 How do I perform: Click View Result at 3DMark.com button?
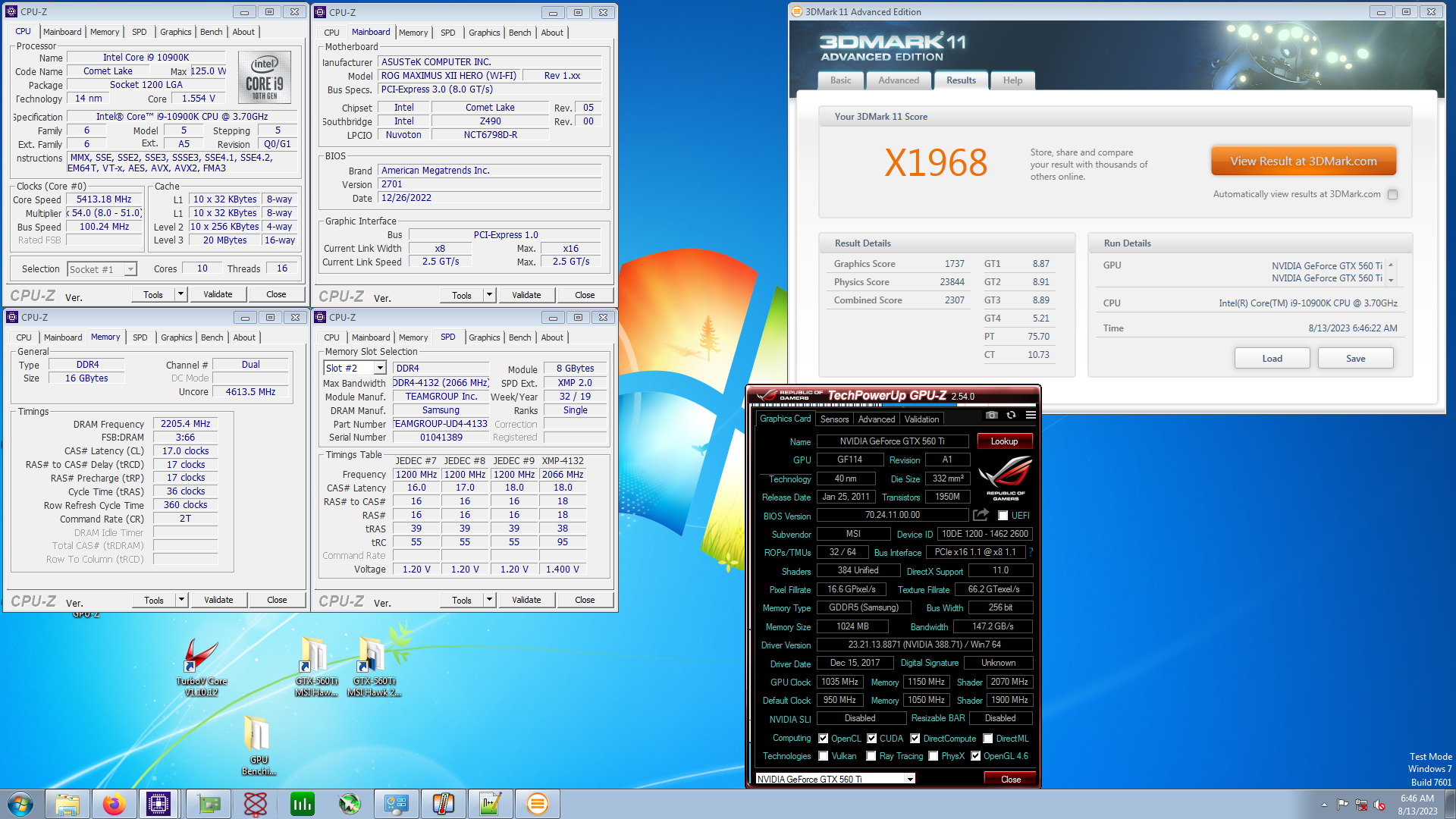1303,162
